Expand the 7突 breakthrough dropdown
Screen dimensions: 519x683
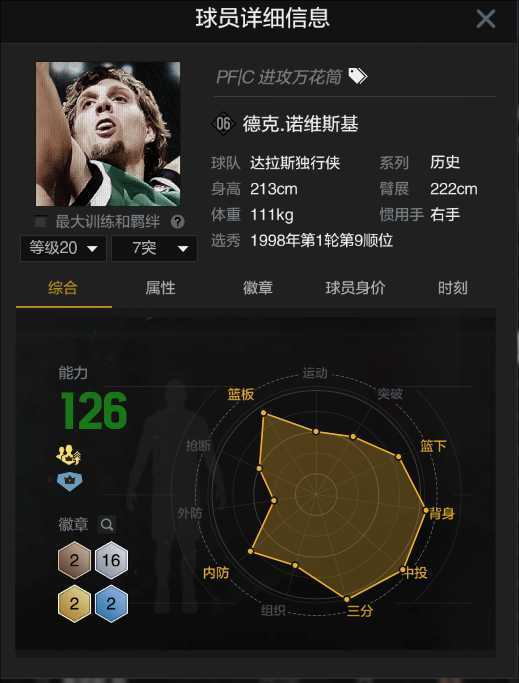point(154,248)
